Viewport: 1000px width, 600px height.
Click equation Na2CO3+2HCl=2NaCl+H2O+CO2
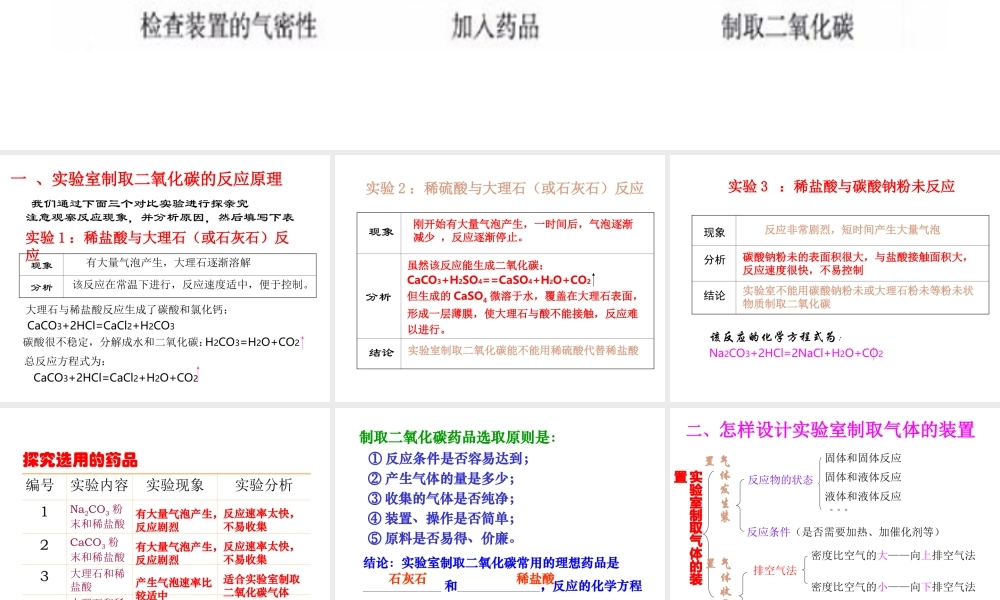796,353
